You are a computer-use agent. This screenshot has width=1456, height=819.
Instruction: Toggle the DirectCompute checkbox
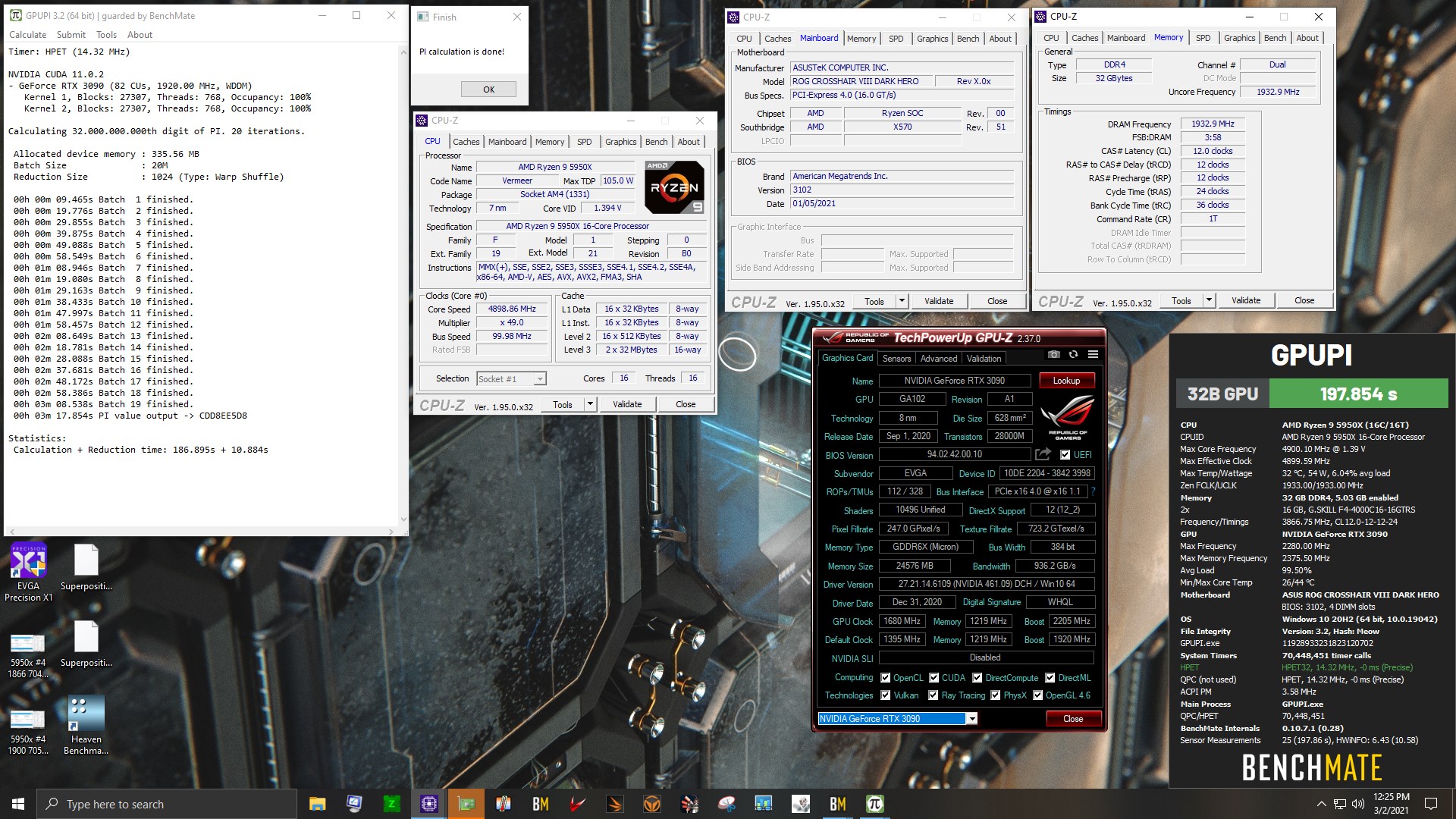coord(977,678)
